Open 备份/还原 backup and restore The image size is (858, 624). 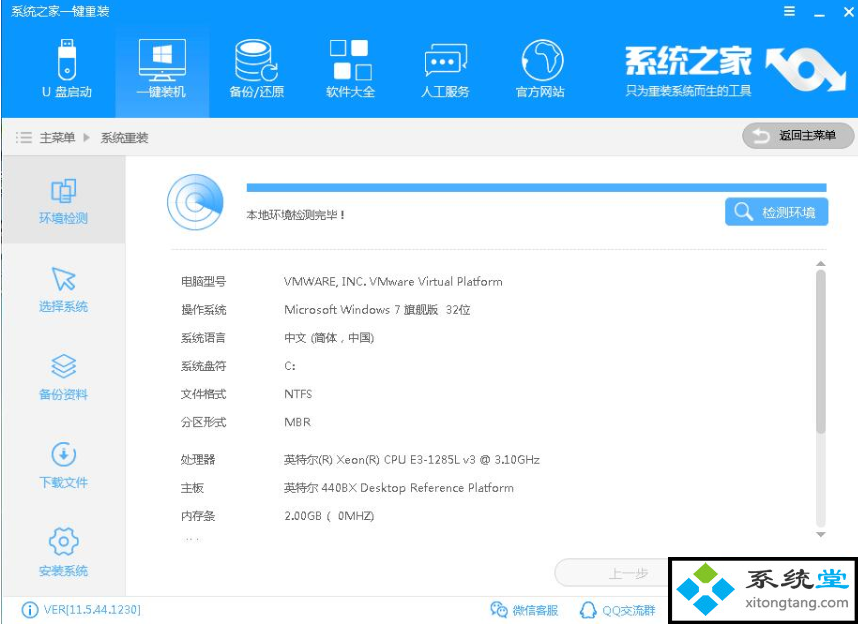pyautogui.click(x=256, y=69)
